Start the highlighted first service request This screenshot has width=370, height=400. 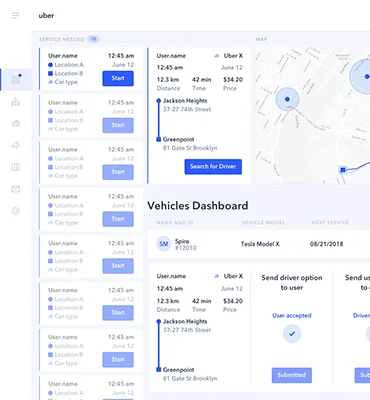pos(118,78)
